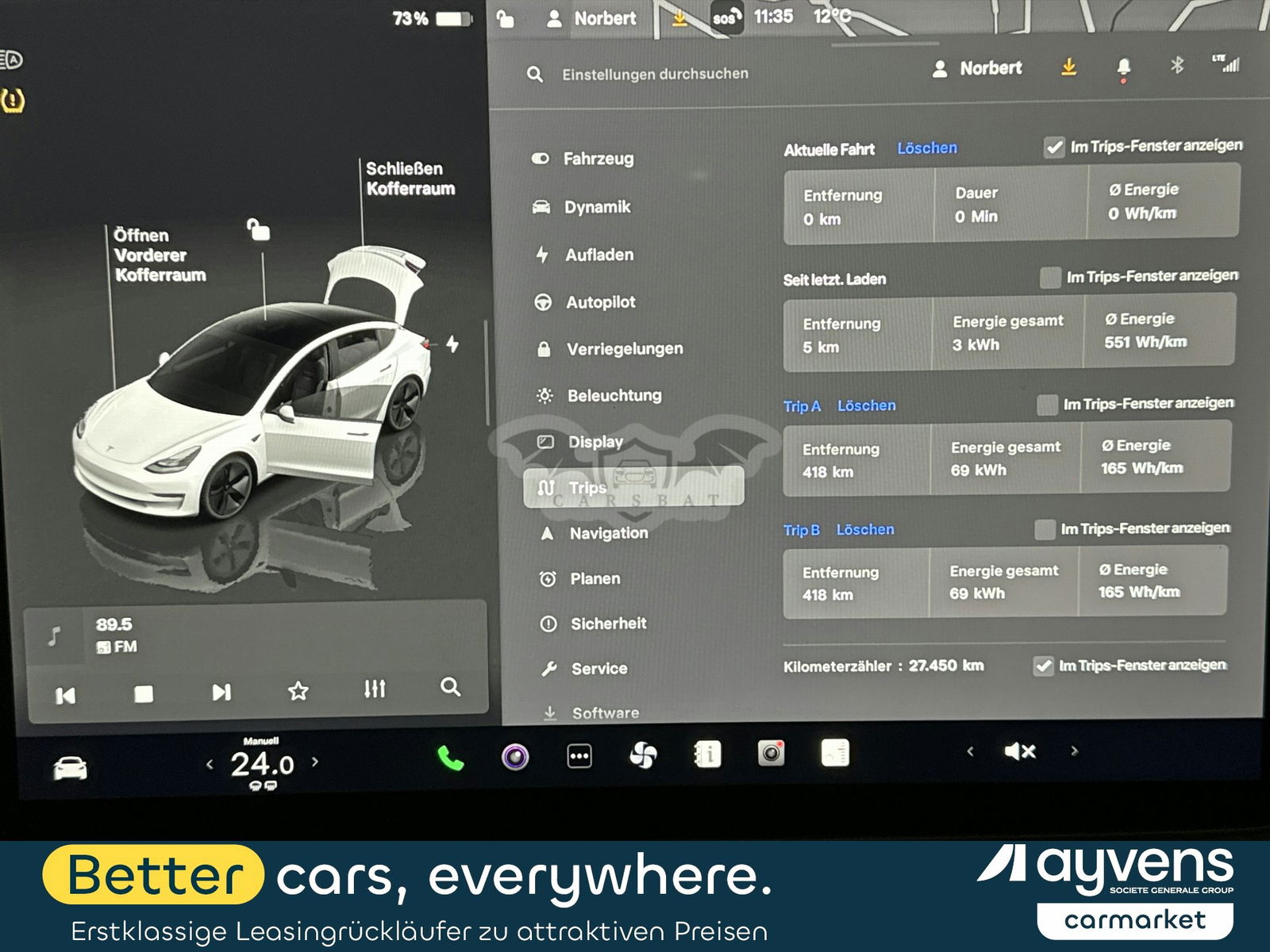Reset Aktuelle Fahrt via Löschen link
The height and width of the screenshot is (952, 1270).
[926, 148]
